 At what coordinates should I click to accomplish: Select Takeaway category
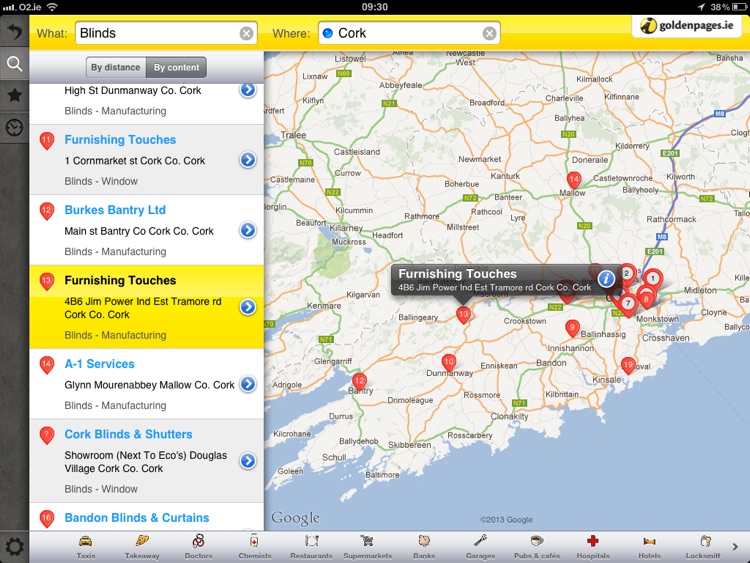pos(142,547)
